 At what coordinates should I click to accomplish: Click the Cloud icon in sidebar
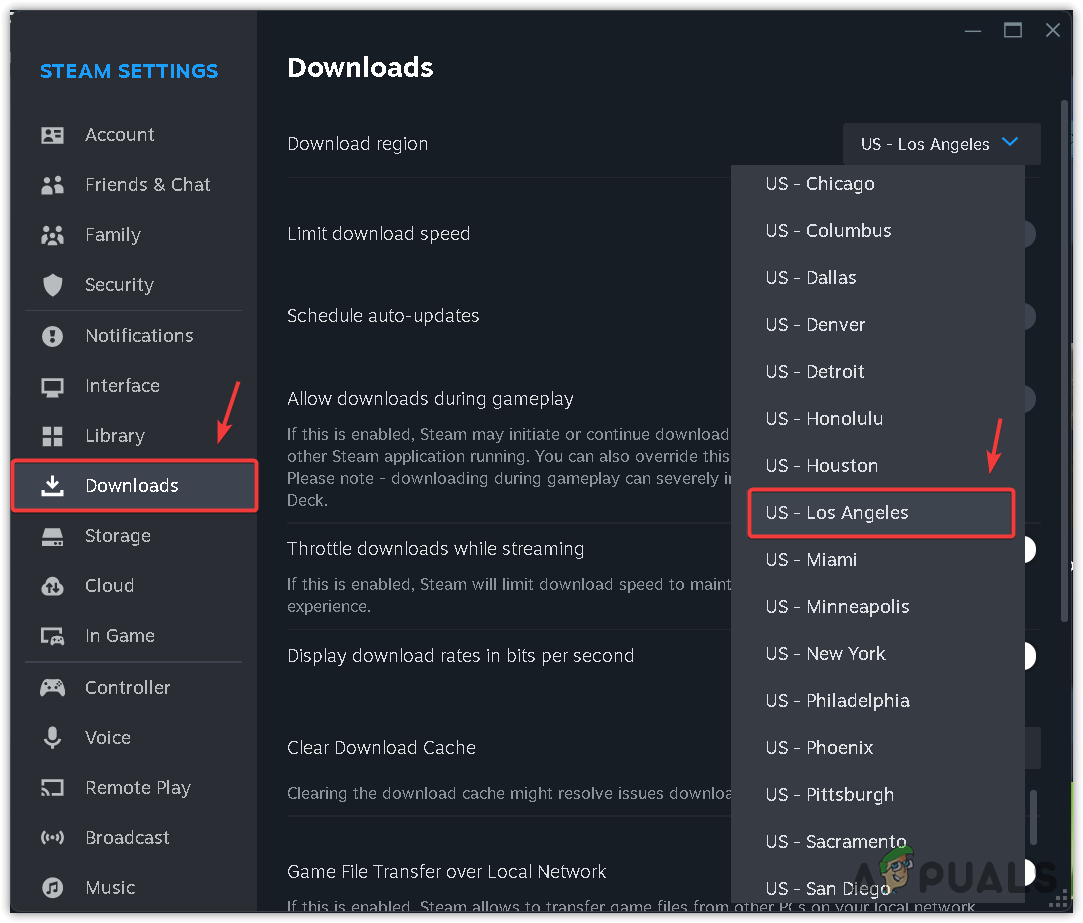[52, 586]
